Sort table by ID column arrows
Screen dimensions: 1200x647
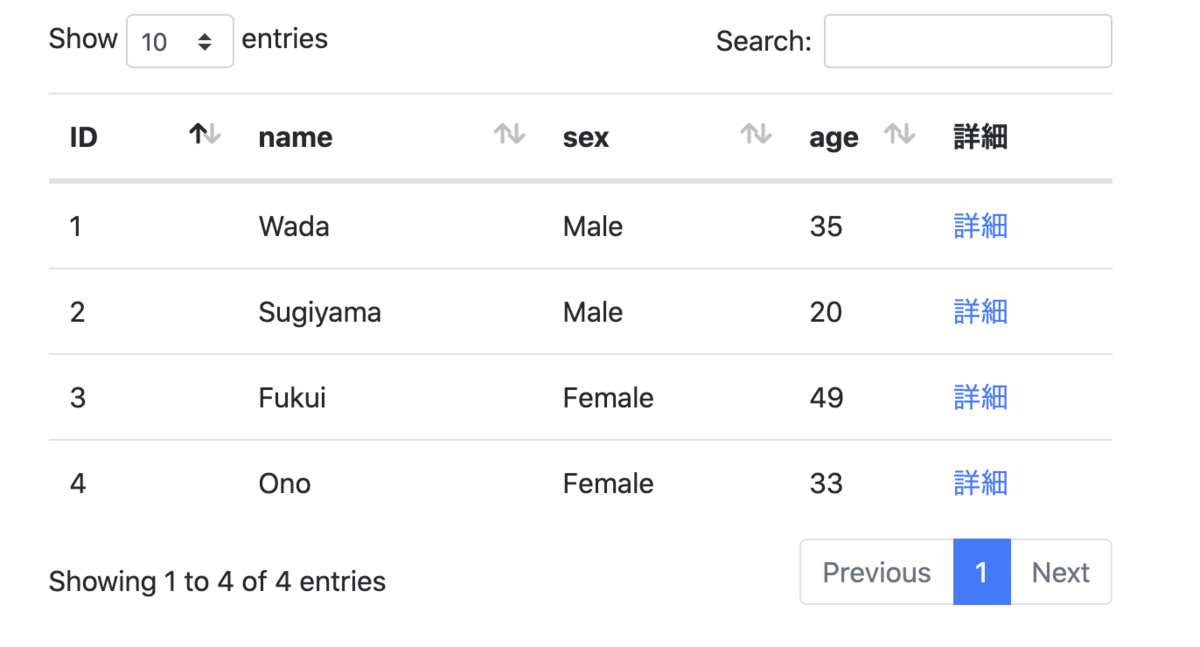(x=205, y=135)
